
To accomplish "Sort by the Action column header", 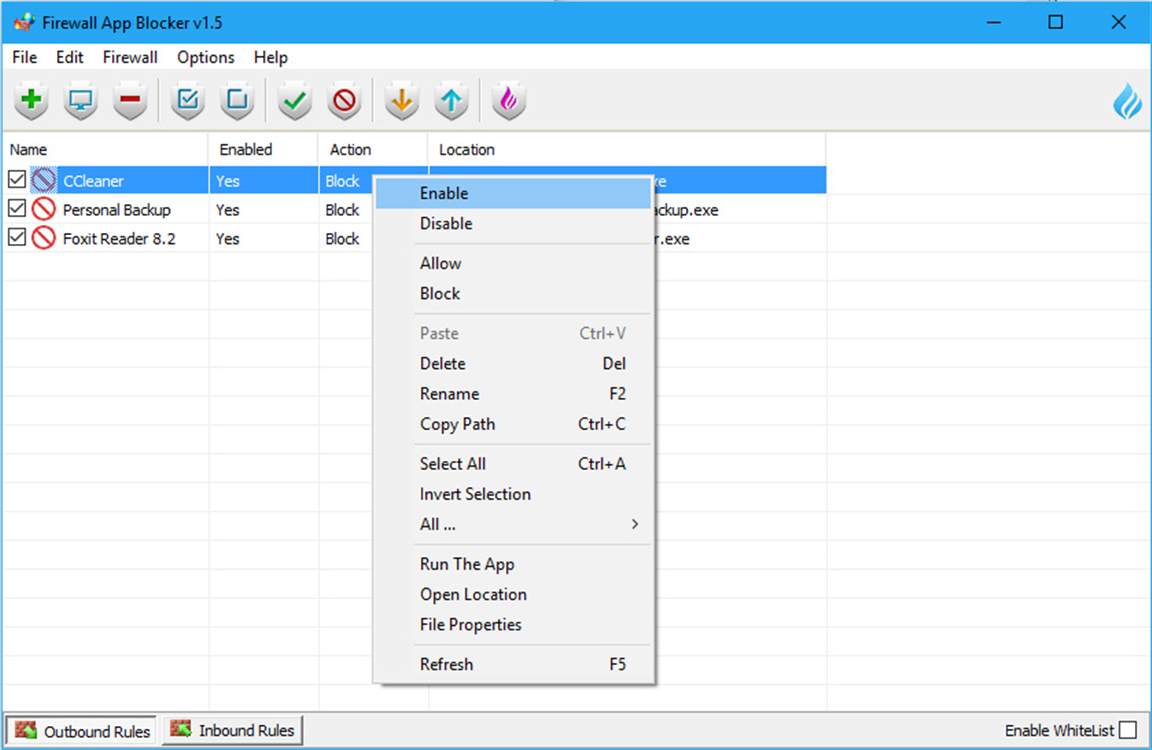I will tap(373, 149).
